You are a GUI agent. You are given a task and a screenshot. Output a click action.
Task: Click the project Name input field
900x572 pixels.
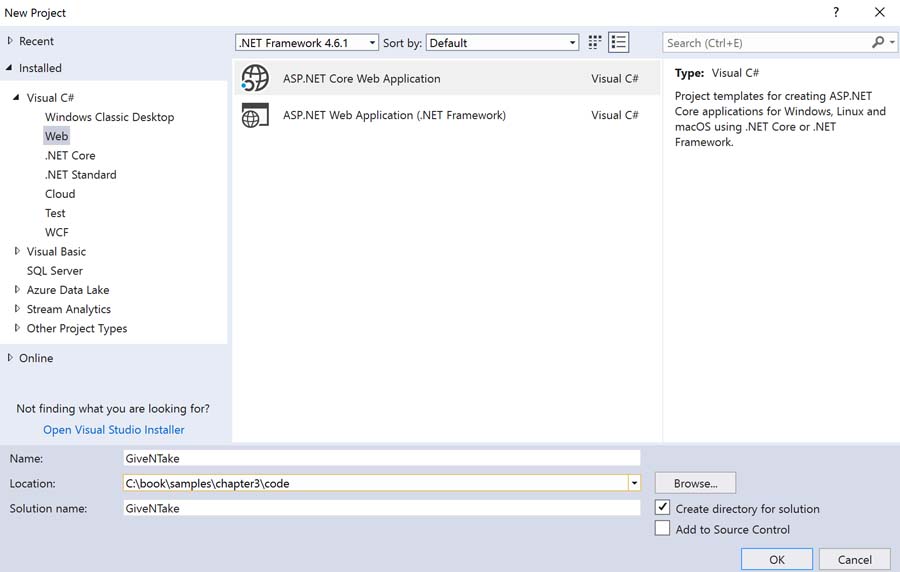tap(380, 458)
